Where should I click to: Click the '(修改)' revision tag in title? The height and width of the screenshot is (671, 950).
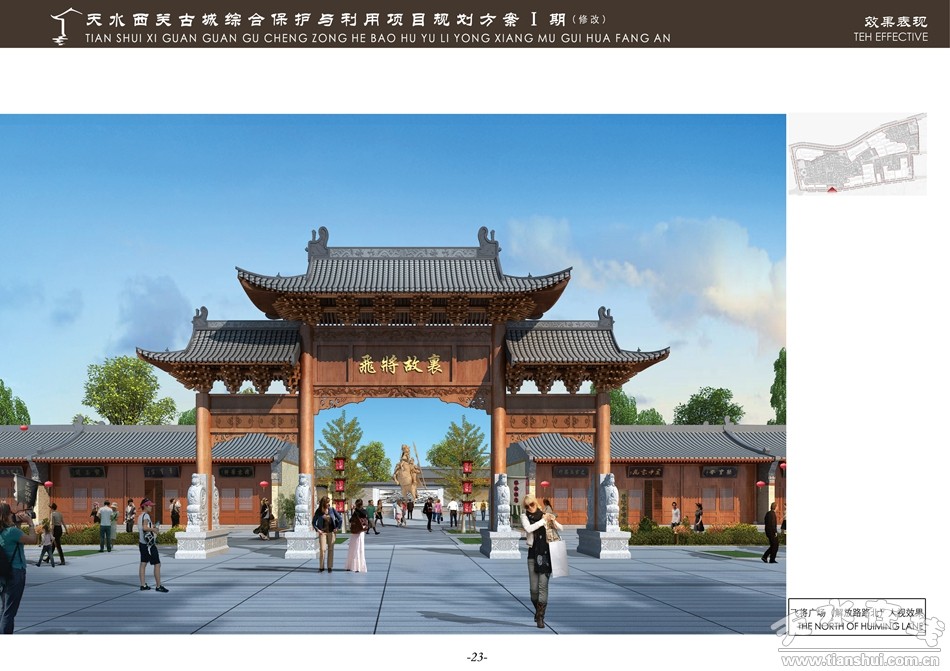589,19
